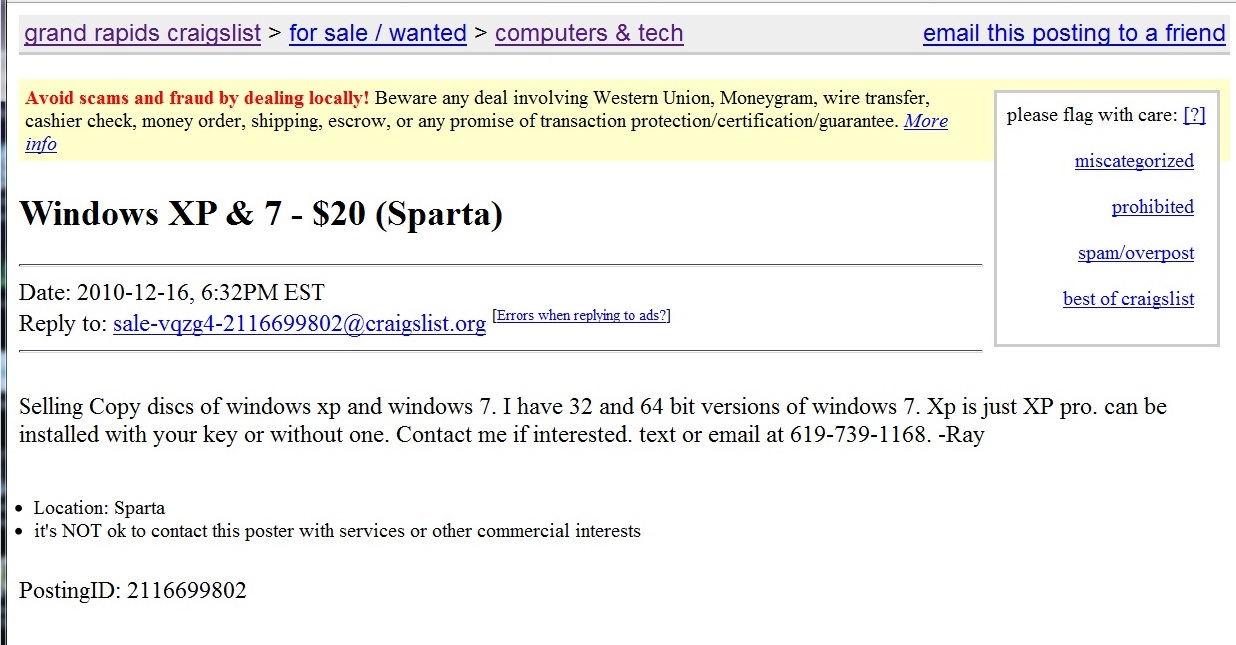Flag this posting as miscategorized

coord(1134,161)
